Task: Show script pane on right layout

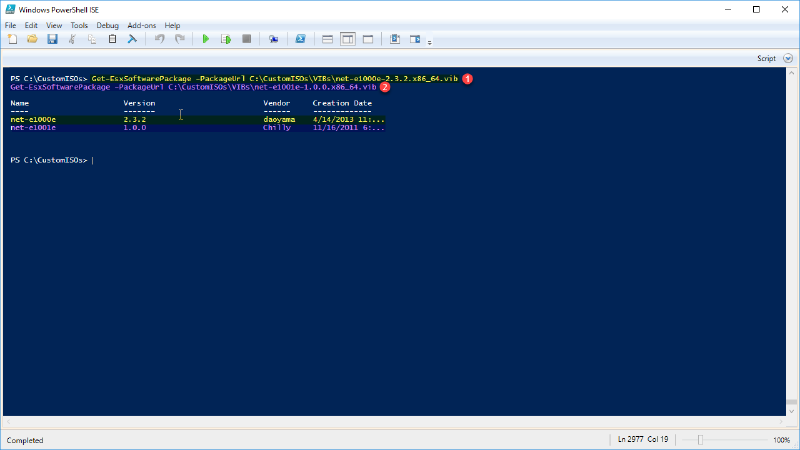Action: tap(348, 39)
